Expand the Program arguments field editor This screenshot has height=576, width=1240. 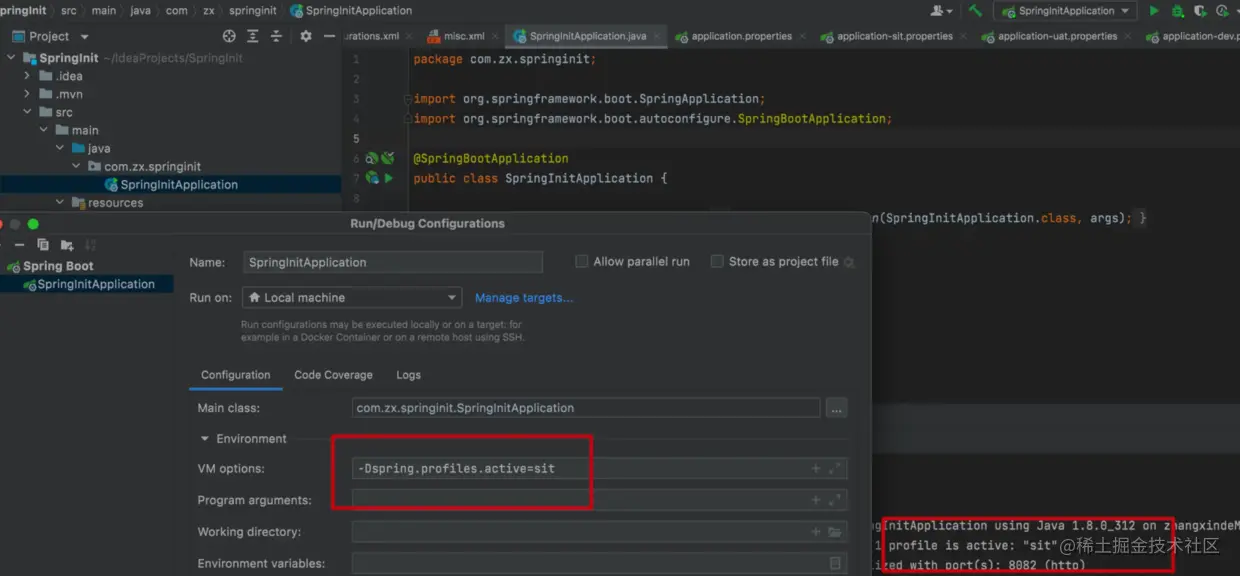(836, 500)
